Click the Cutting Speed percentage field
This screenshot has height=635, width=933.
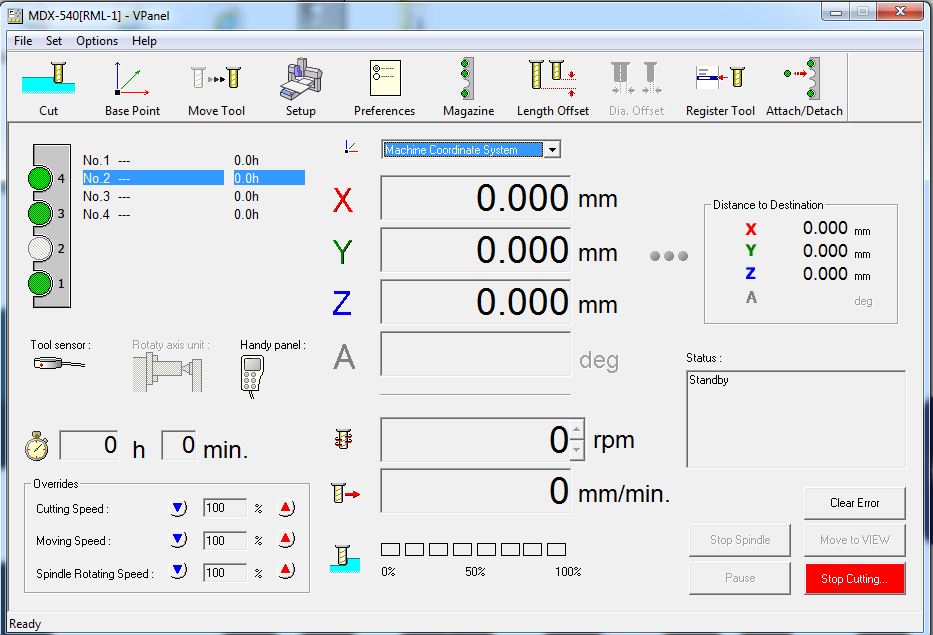[x=224, y=508]
